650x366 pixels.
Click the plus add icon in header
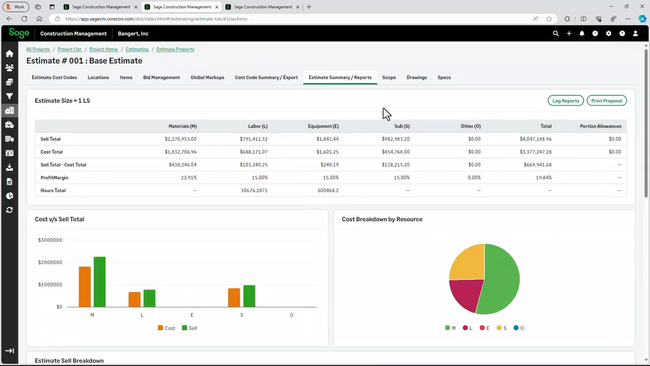(x=569, y=34)
